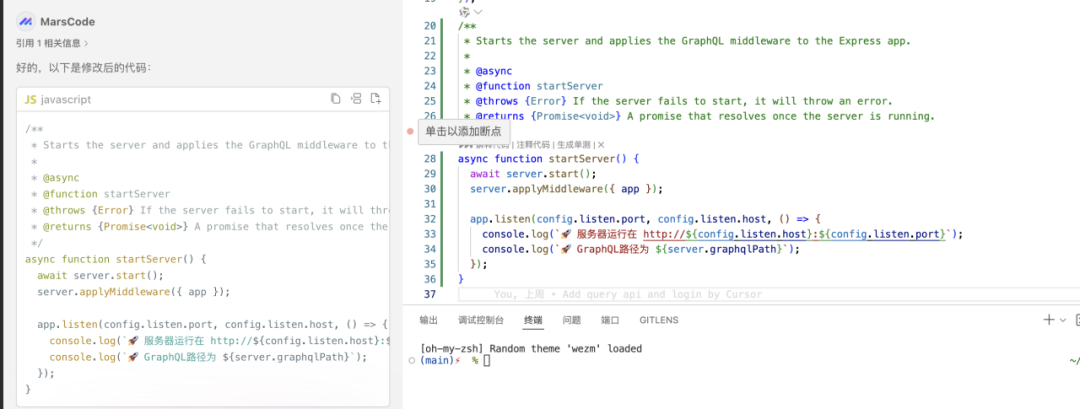Click the collapse chevron above line 20
This screenshot has height=409, width=1080.
pyautogui.click(x=479, y=12)
